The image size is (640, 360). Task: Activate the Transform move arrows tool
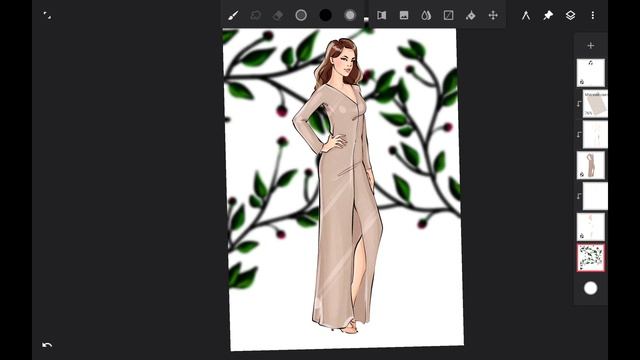tap(493, 16)
